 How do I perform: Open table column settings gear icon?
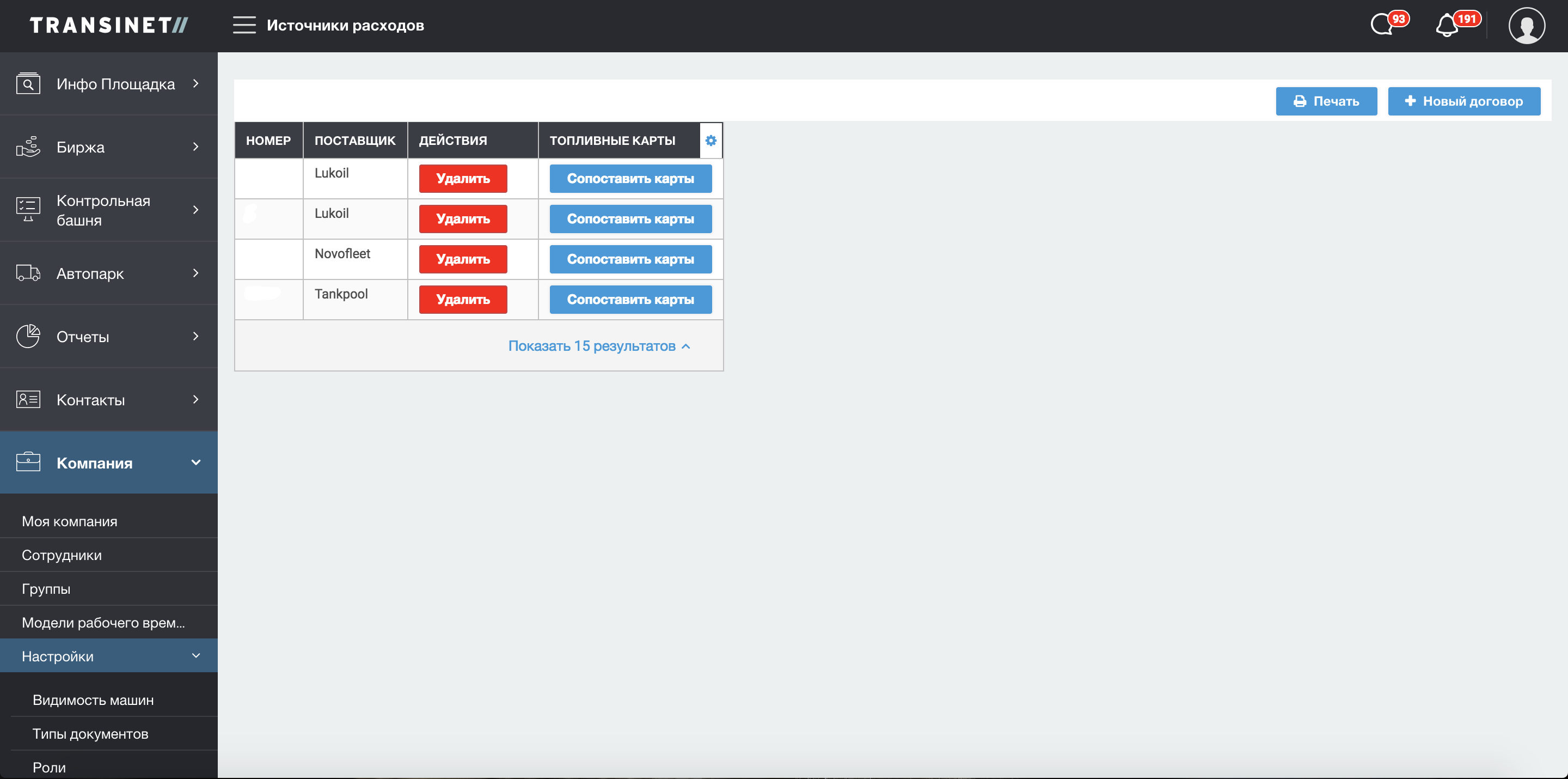710,141
